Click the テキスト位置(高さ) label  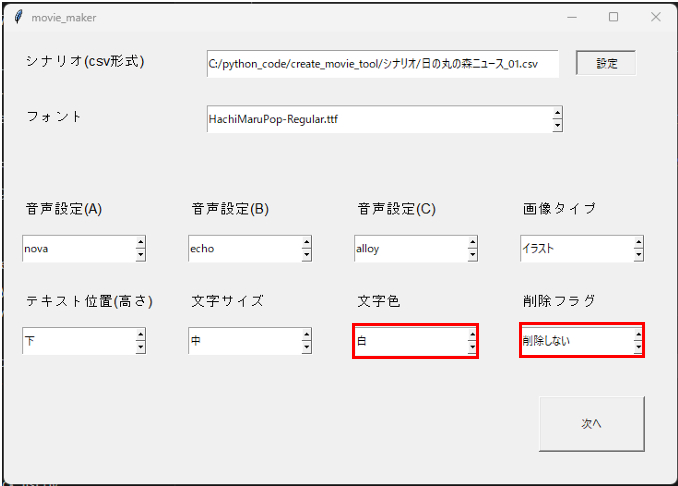(89, 301)
